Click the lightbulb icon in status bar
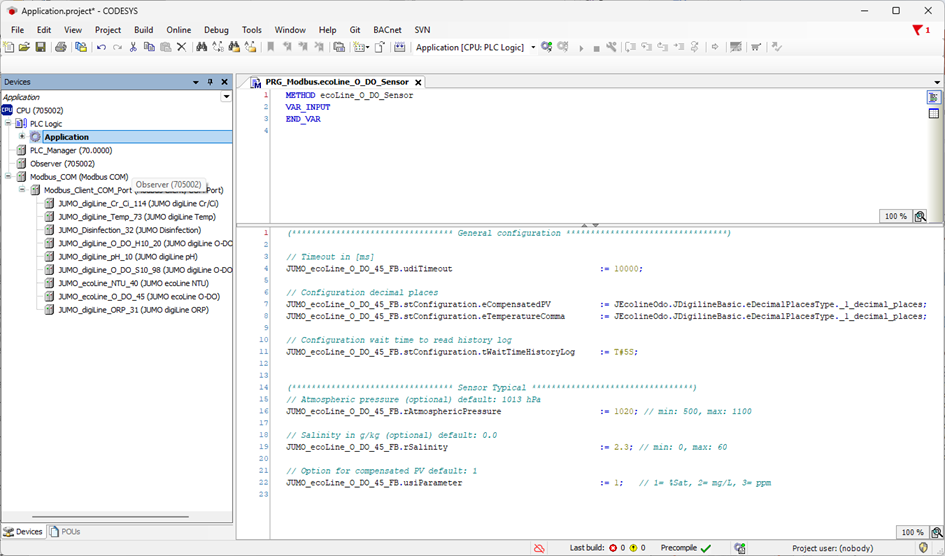This screenshot has width=945, height=556. [x=923, y=548]
